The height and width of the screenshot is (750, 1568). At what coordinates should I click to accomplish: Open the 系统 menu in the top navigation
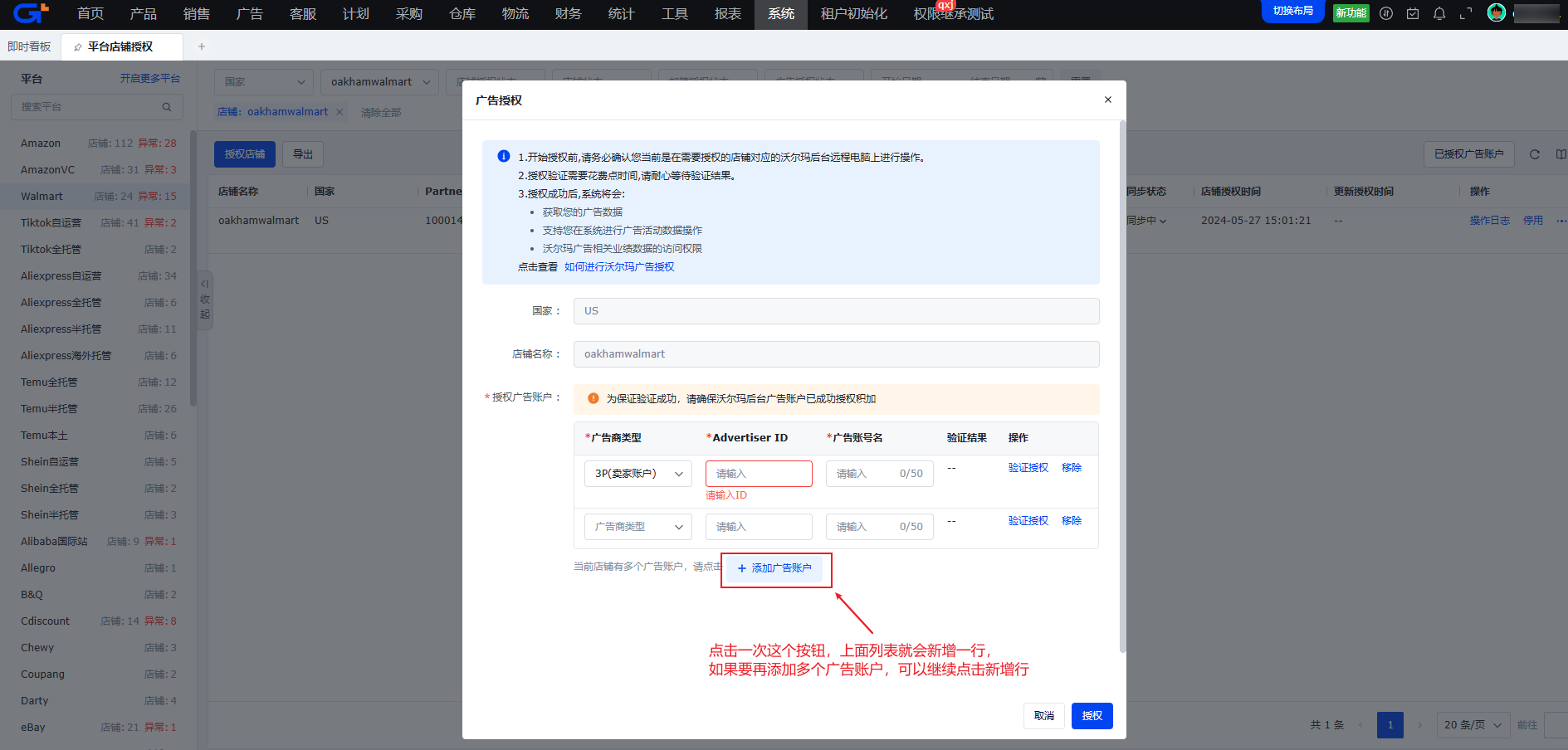tap(781, 14)
